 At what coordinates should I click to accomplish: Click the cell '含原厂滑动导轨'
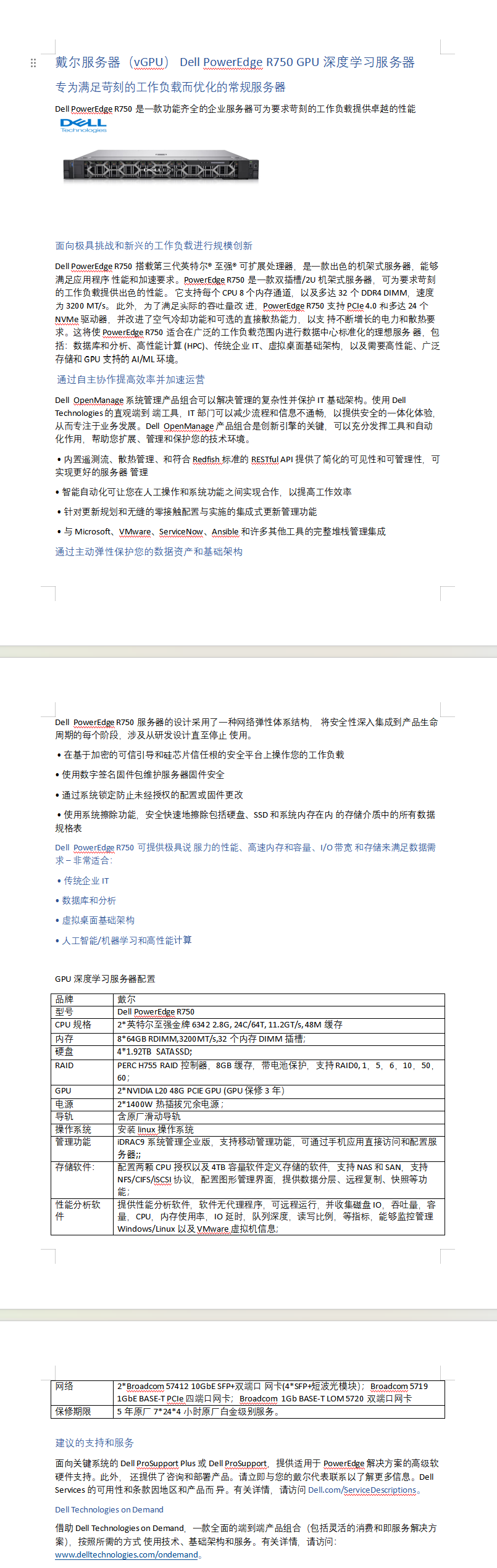tap(279, 1117)
